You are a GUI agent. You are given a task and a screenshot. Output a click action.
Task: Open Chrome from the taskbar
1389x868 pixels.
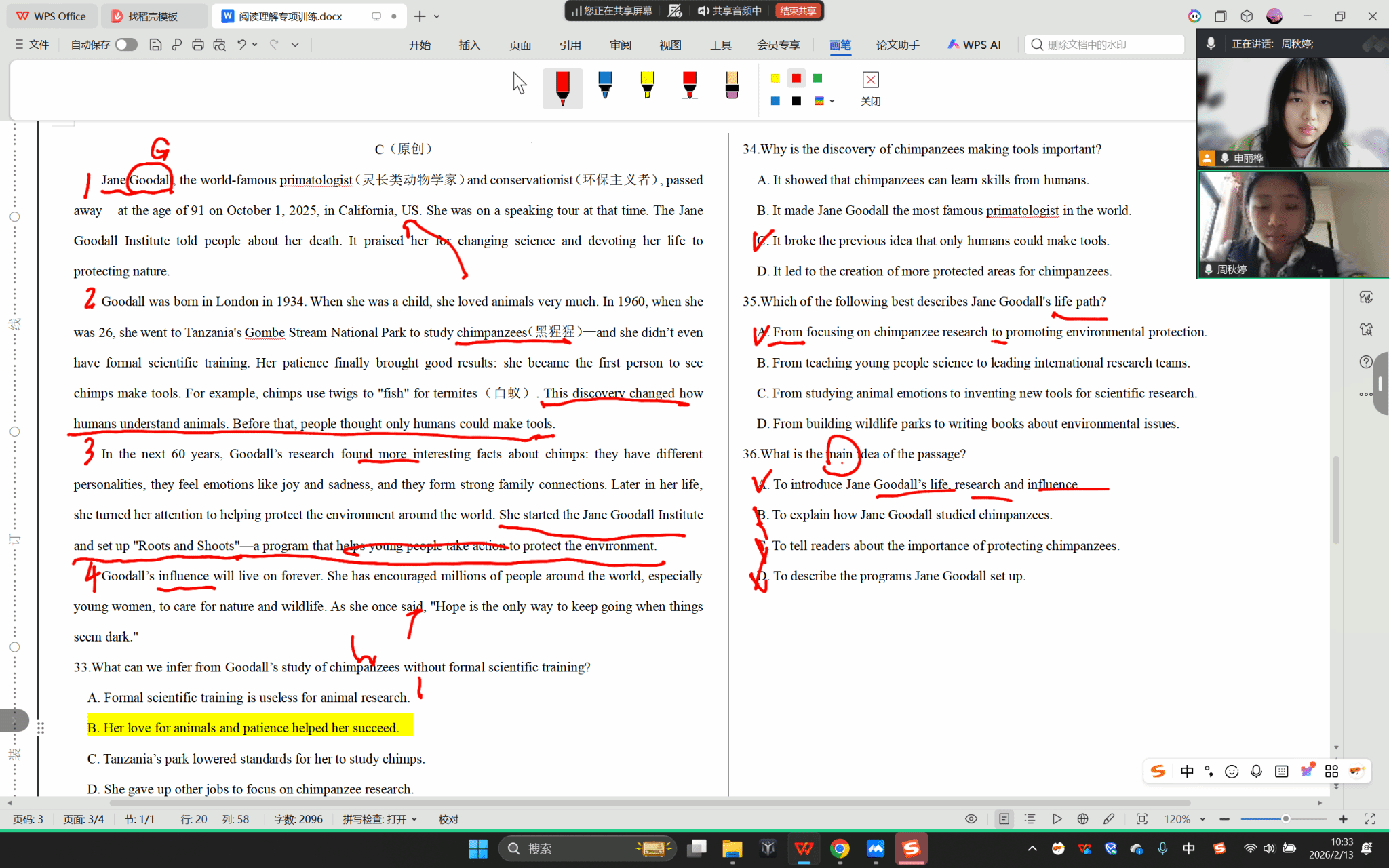click(x=840, y=848)
